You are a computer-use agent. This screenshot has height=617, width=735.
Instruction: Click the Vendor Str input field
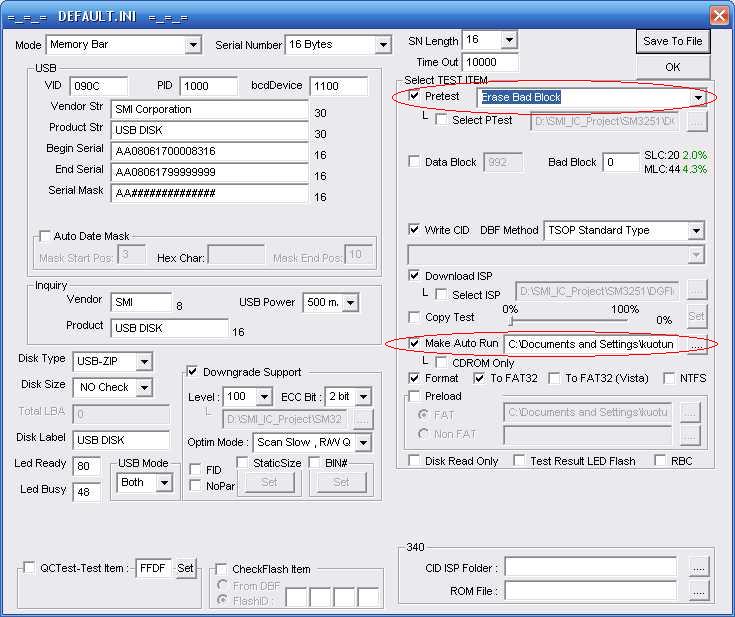pos(209,109)
